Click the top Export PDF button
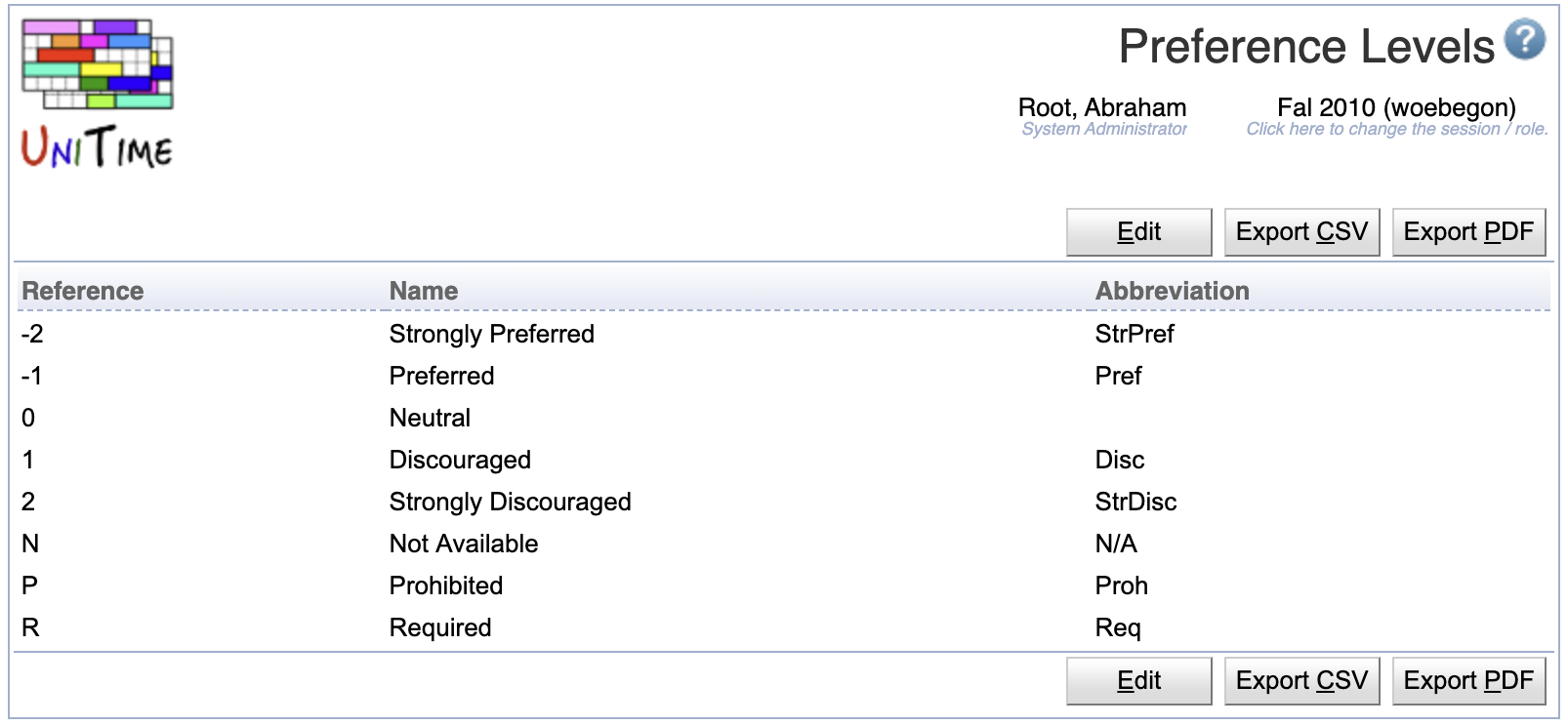 pos(1468,232)
